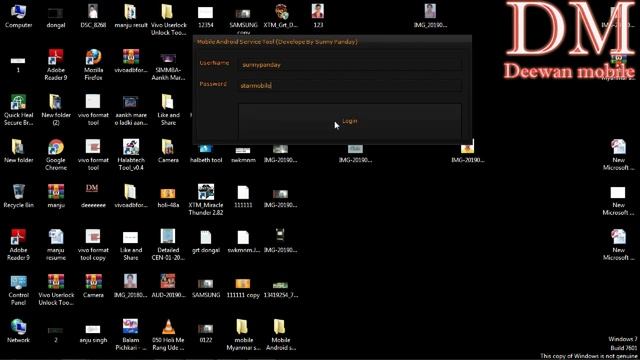Select the Detailed CEN-01-20... file
Image resolution: width=640 pixels, height=360 pixels.
tap(168, 245)
